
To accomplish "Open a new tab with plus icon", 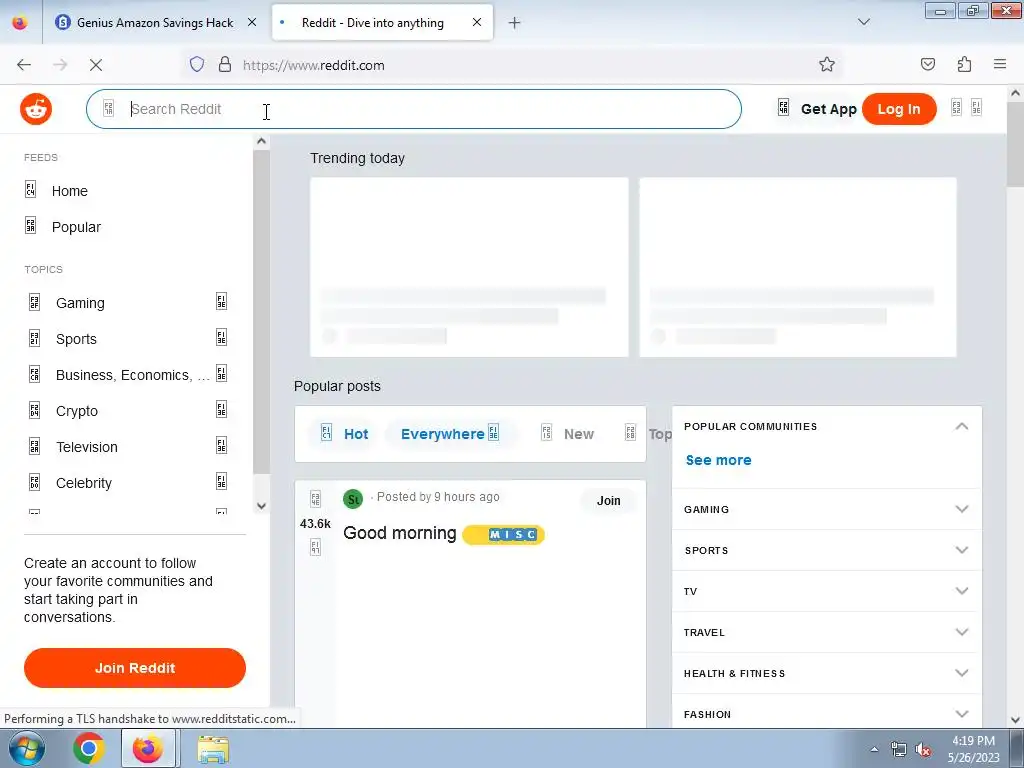I will 515,23.
